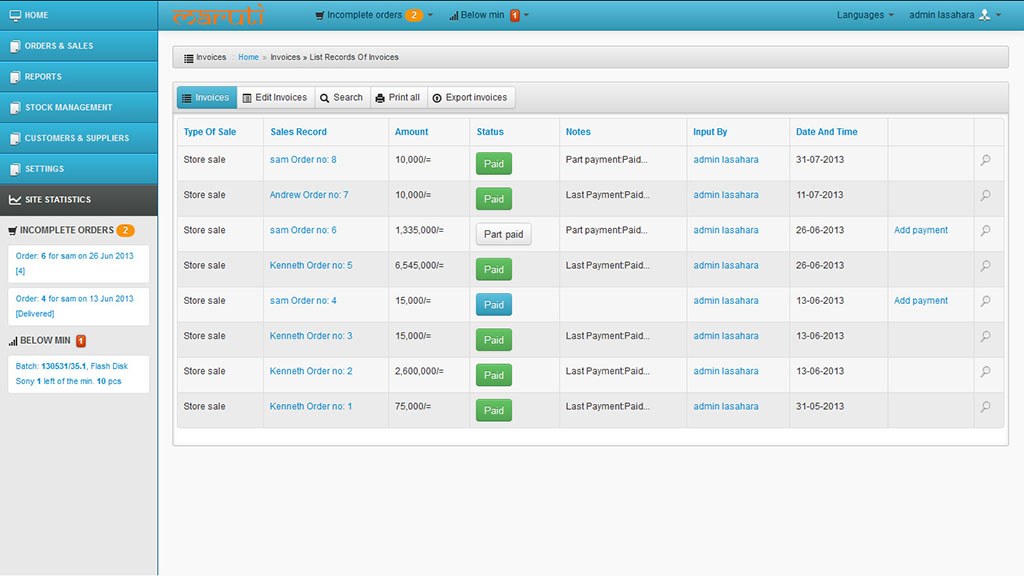
Task: Click the green Paid button for Order no: 8
Action: pyautogui.click(x=494, y=163)
